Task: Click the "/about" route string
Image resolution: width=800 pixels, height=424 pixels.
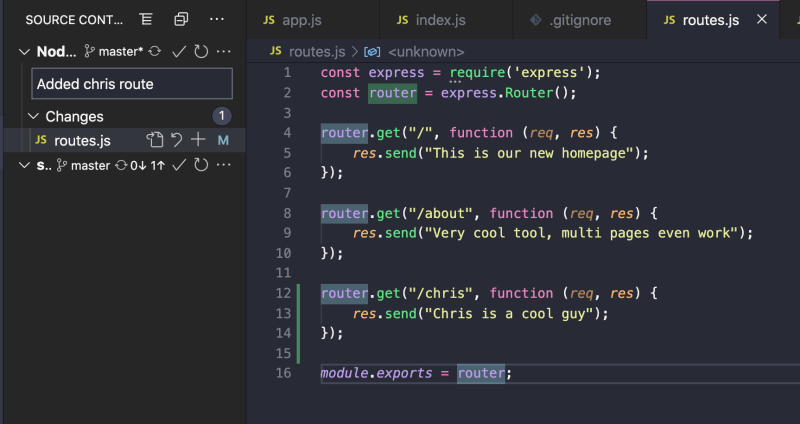Action: 441,213
